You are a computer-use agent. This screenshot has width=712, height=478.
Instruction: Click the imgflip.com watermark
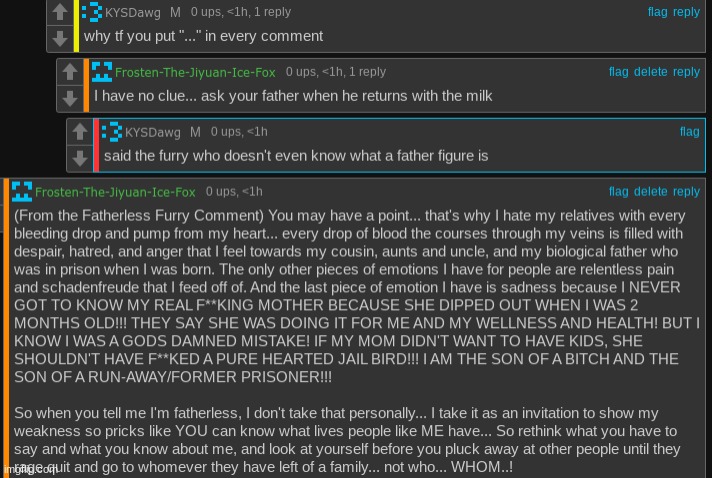coord(31,469)
